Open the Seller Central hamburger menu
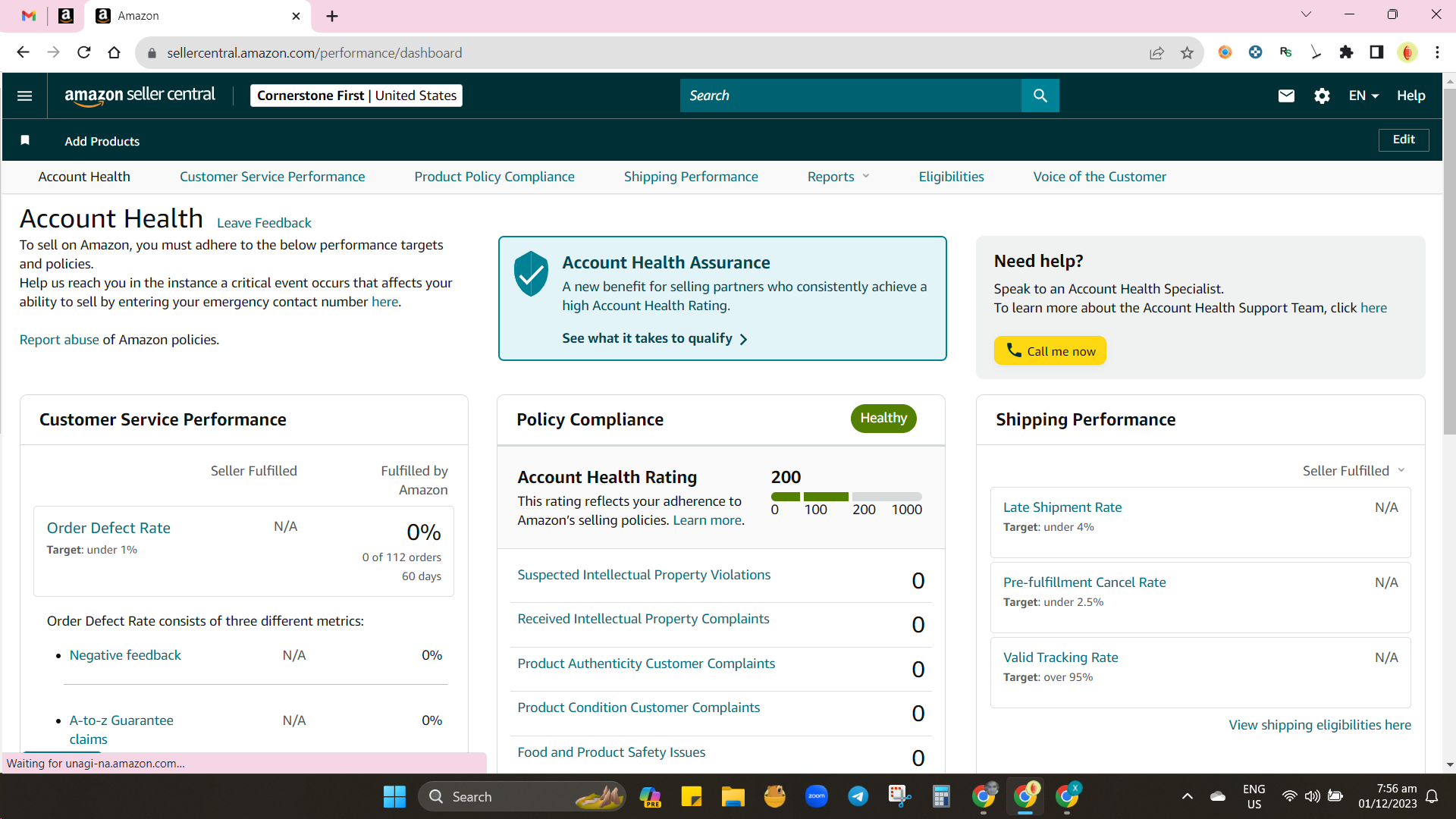Image resolution: width=1456 pixels, height=819 pixels. coord(24,96)
